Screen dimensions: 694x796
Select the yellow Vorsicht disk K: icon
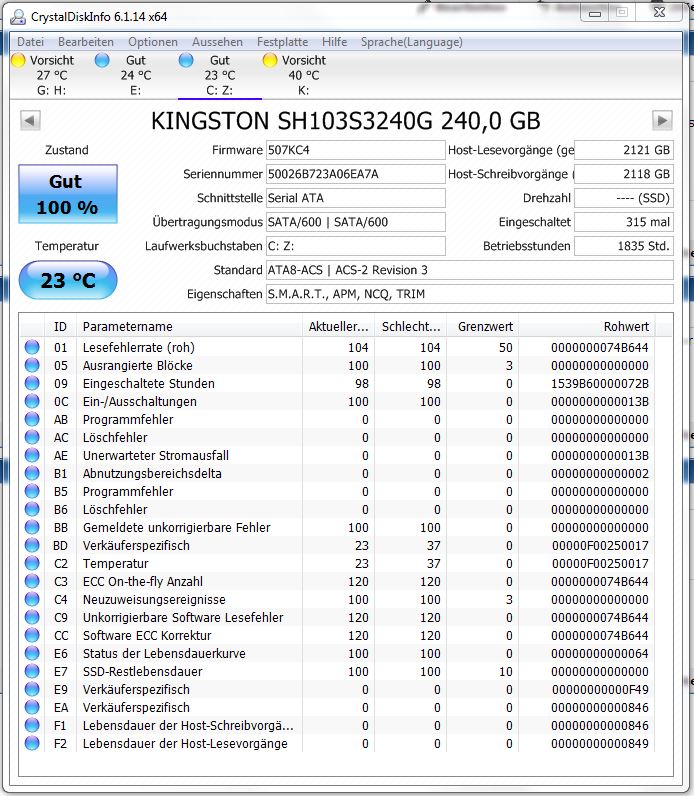(x=270, y=60)
